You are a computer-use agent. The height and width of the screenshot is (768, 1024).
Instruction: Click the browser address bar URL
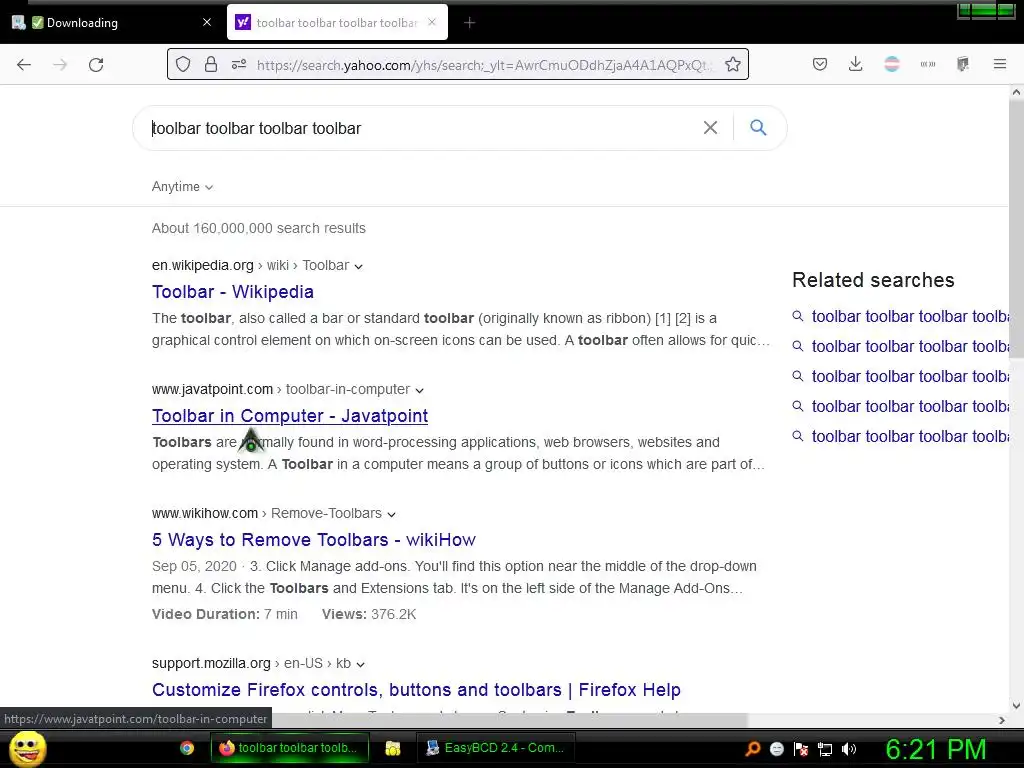483,65
